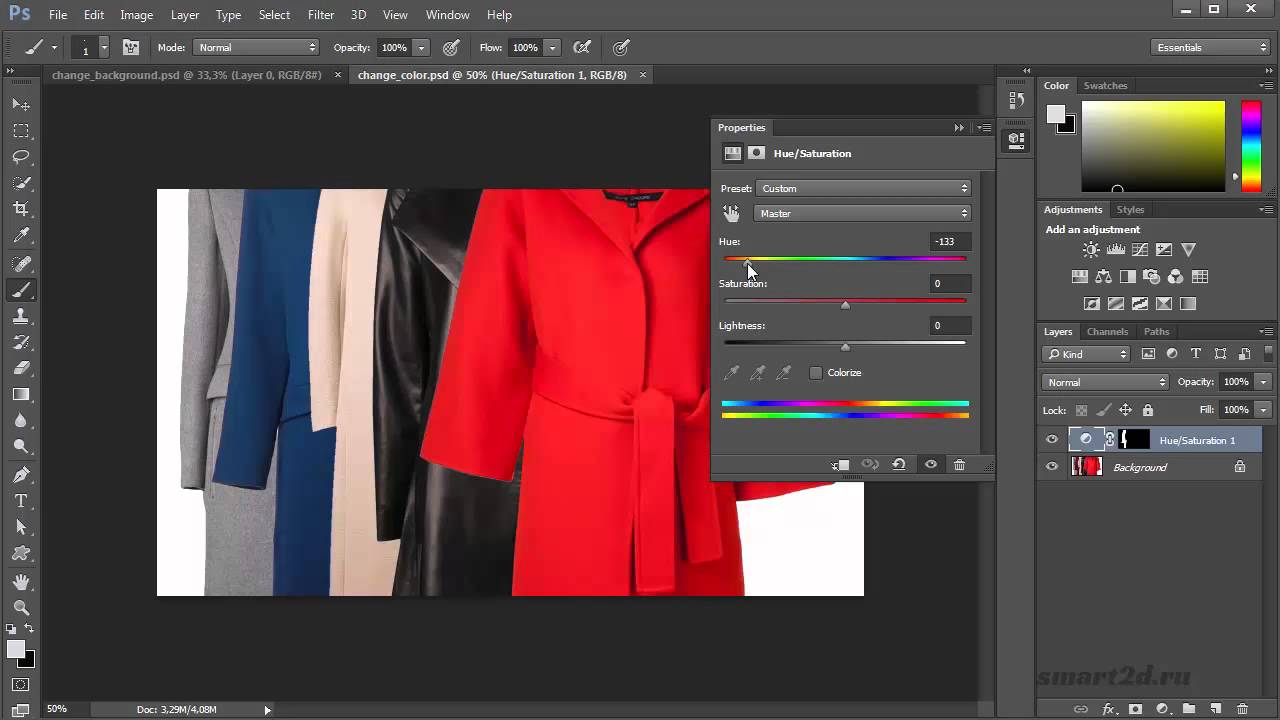Select the Pen tool
The image size is (1280, 720).
pyautogui.click(x=21, y=475)
